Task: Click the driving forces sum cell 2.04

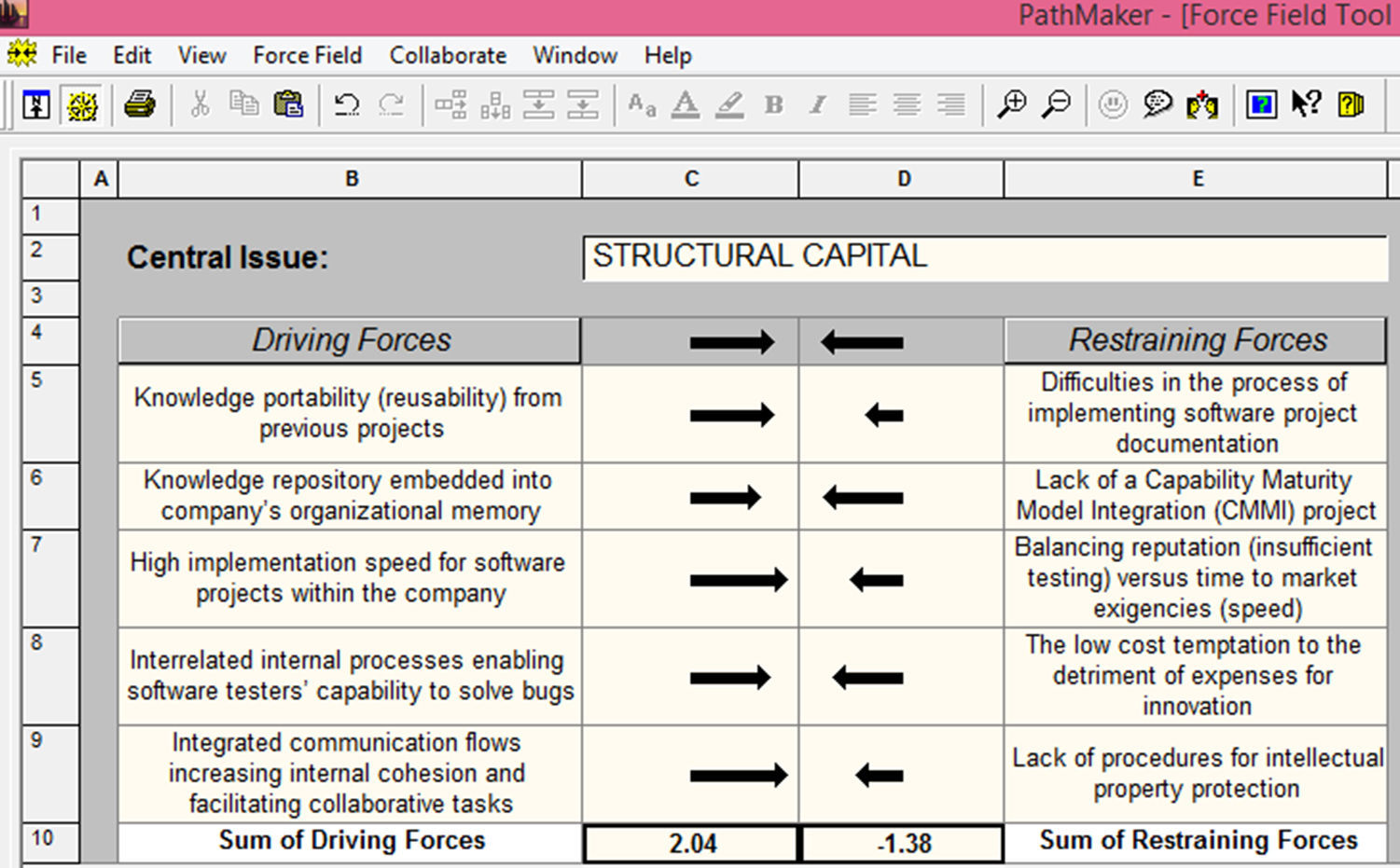Action: click(691, 844)
